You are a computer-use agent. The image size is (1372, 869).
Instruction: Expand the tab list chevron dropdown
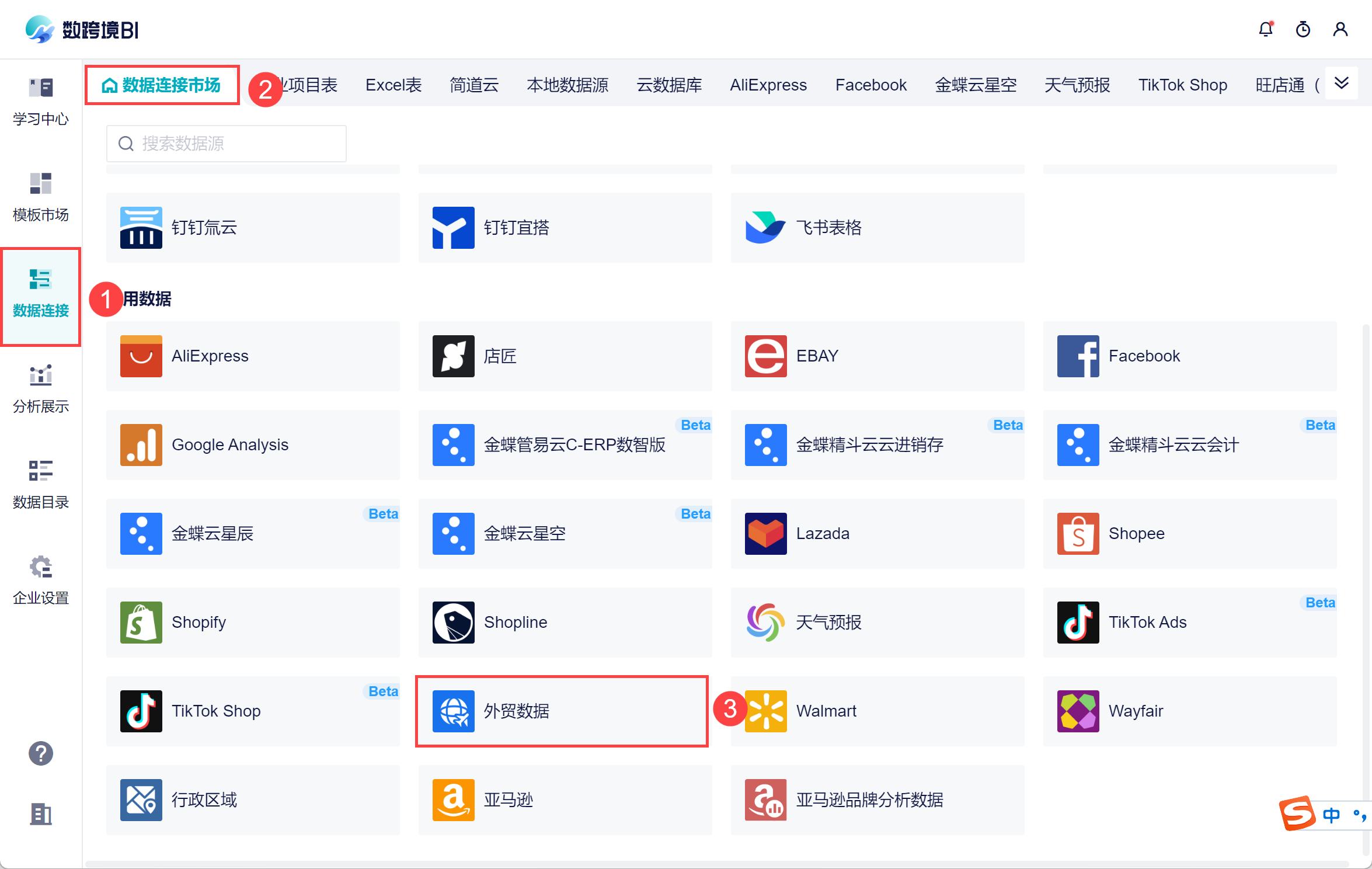(x=1342, y=84)
